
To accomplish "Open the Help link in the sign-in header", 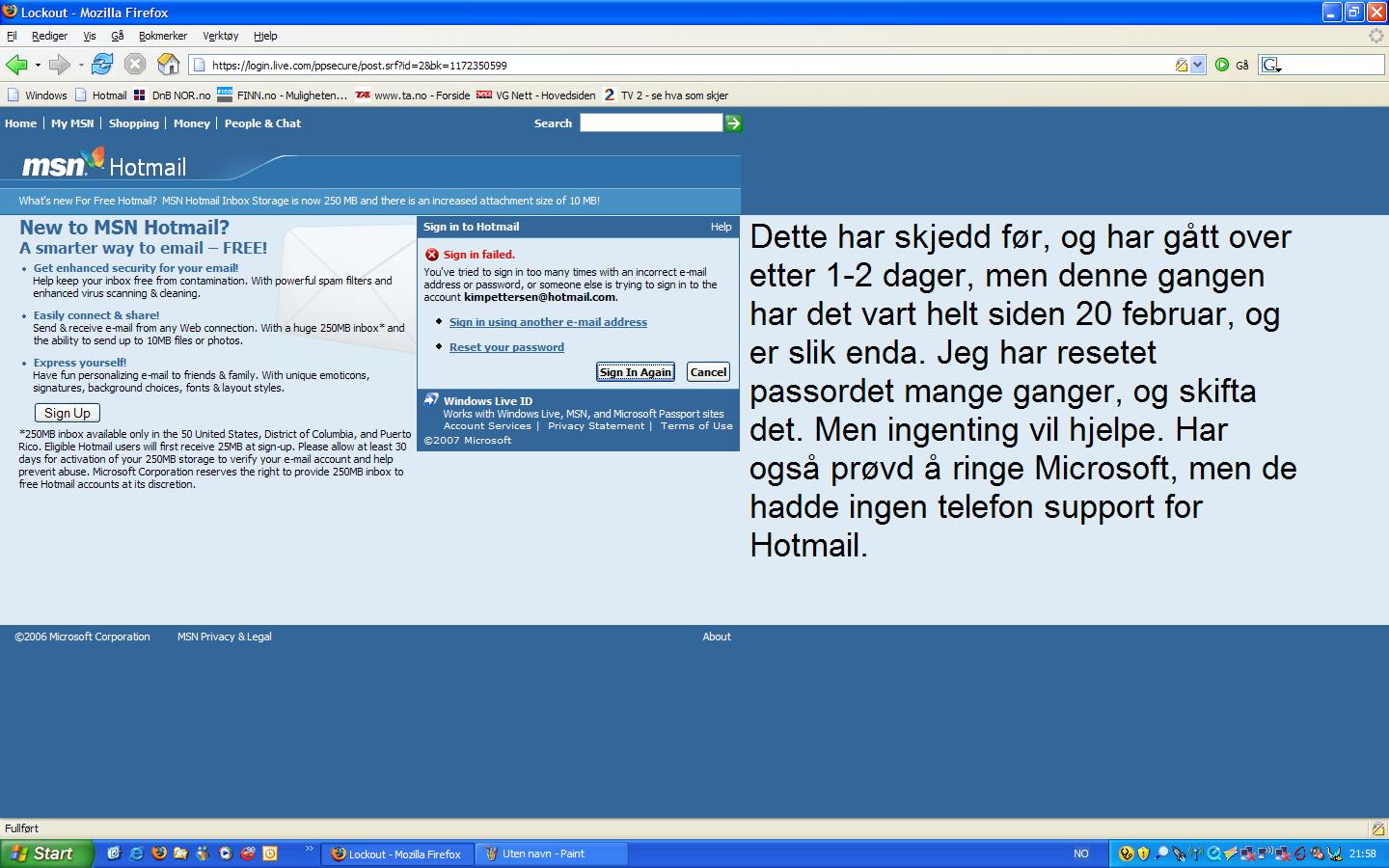I will coord(722,227).
